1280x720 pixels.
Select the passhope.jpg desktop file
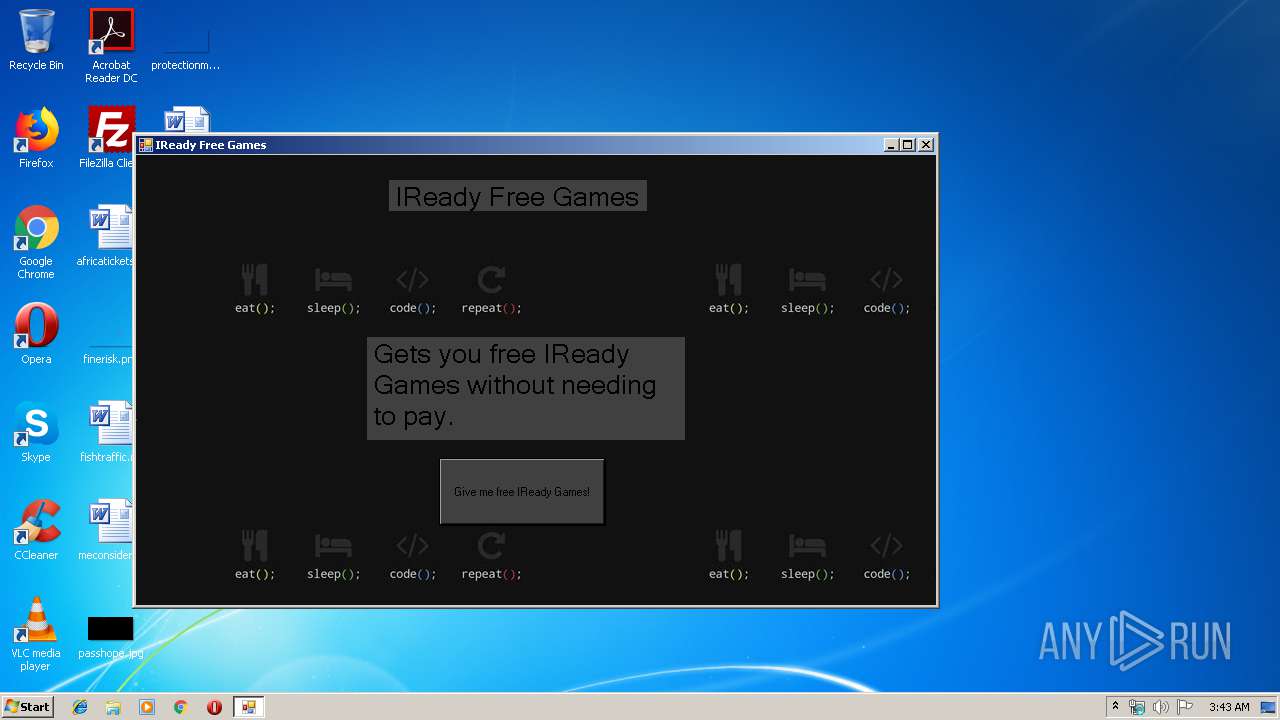pyautogui.click(x=110, y=638)
